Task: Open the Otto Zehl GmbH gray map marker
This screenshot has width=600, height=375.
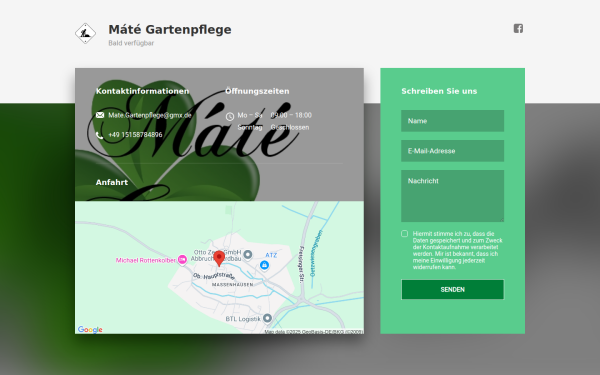Action: 248,254
